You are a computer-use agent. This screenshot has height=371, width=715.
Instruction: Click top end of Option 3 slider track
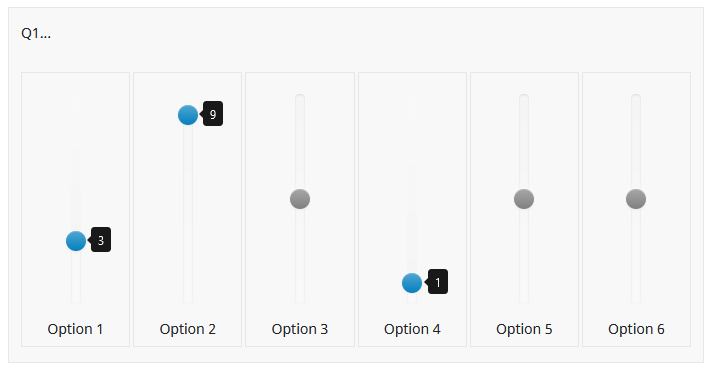[300, 98]
